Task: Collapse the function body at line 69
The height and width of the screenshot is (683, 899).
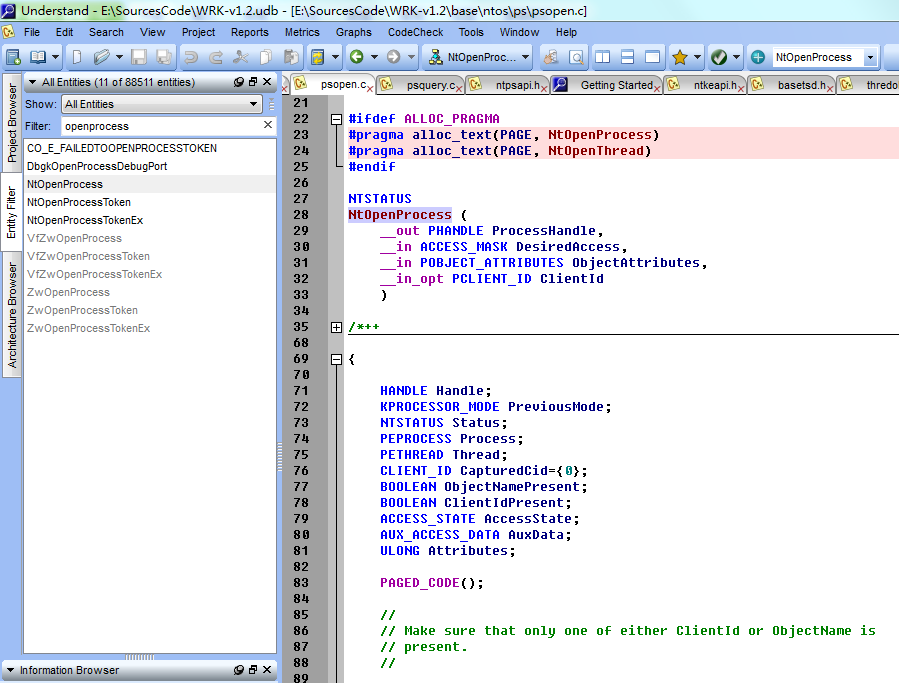Action: [337, 359]
